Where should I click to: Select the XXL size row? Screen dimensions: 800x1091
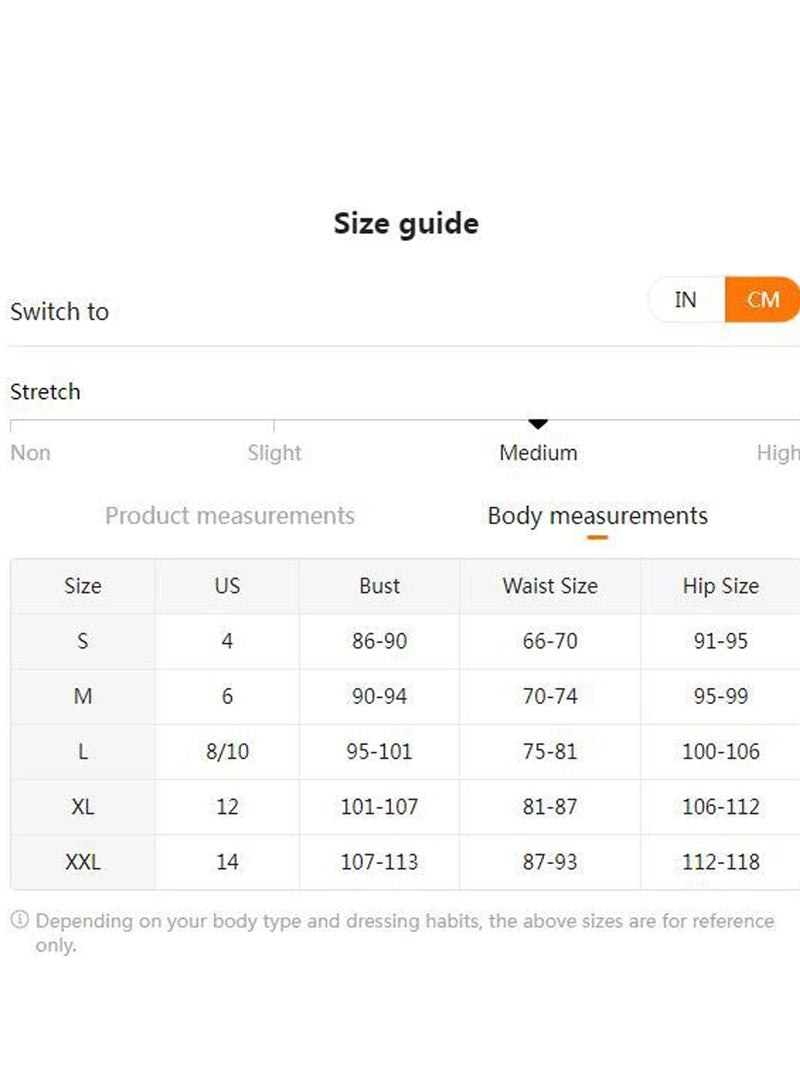(83, 861)
